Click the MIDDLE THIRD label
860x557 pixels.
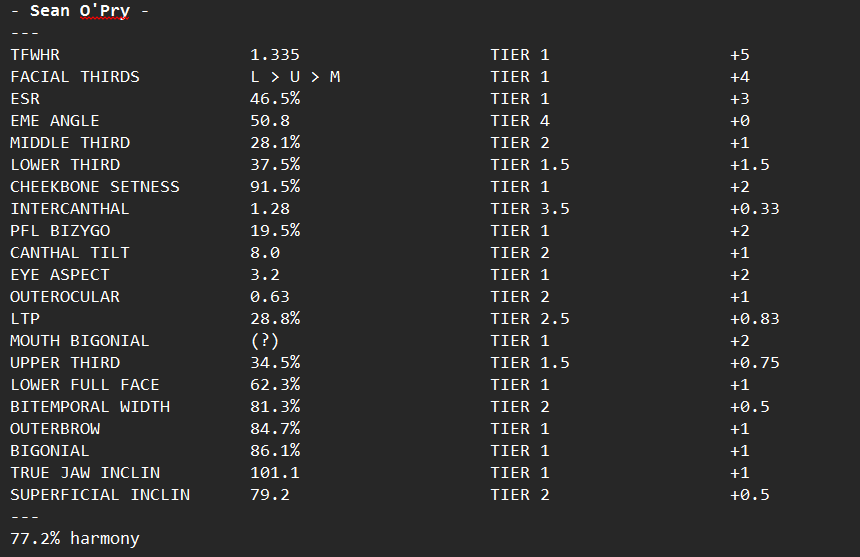pos(70,143)
